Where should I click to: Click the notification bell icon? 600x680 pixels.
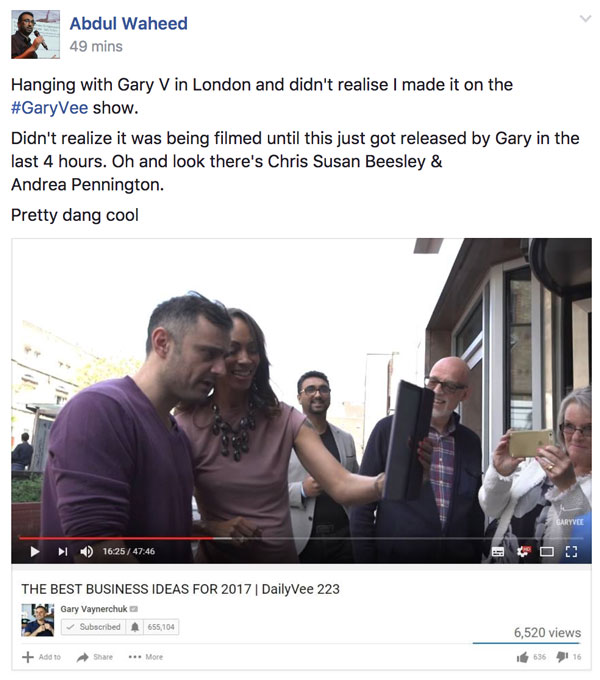135,627
